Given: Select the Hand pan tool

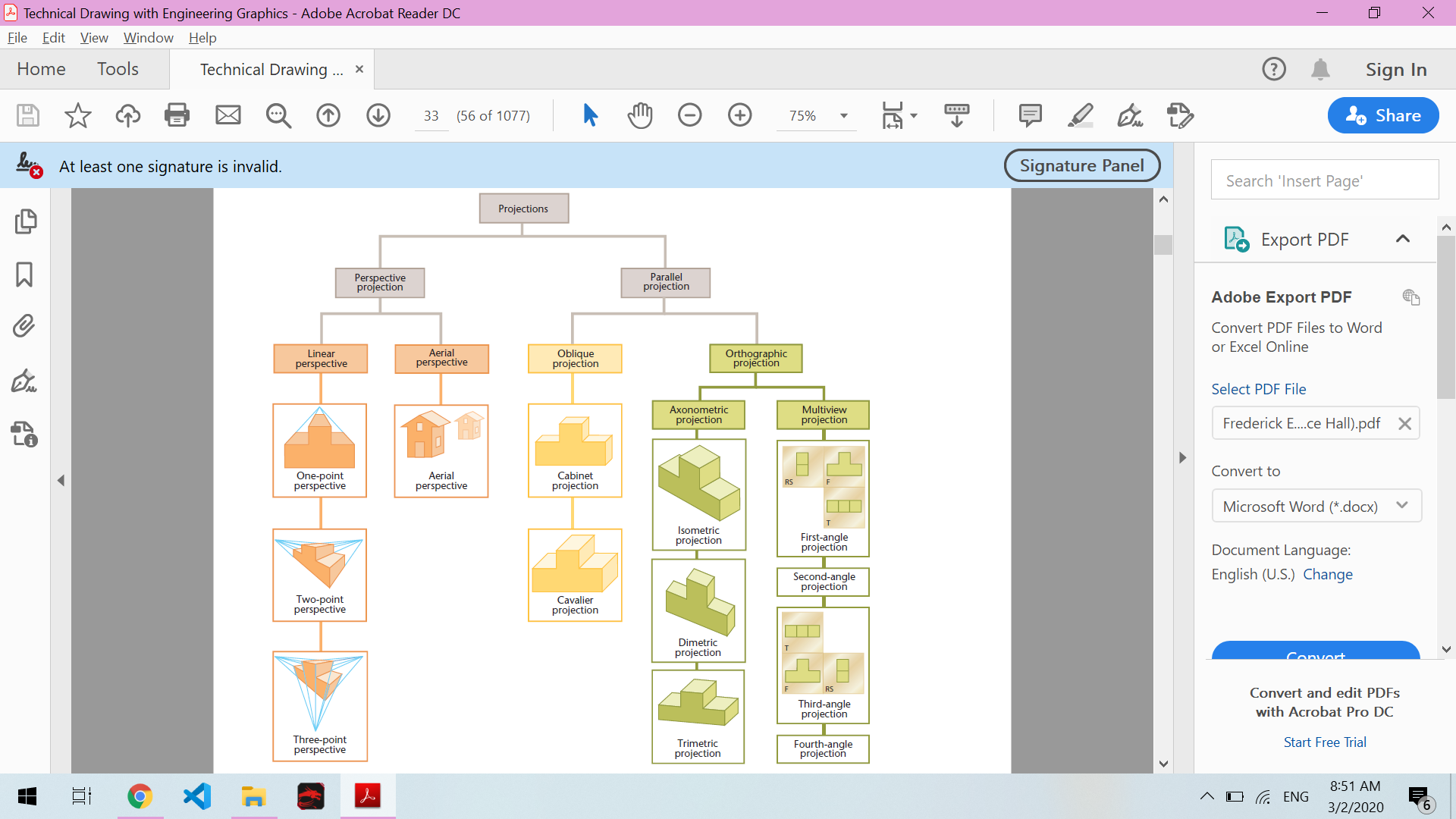Looking at the screenshot, I should tap(640, 115).
